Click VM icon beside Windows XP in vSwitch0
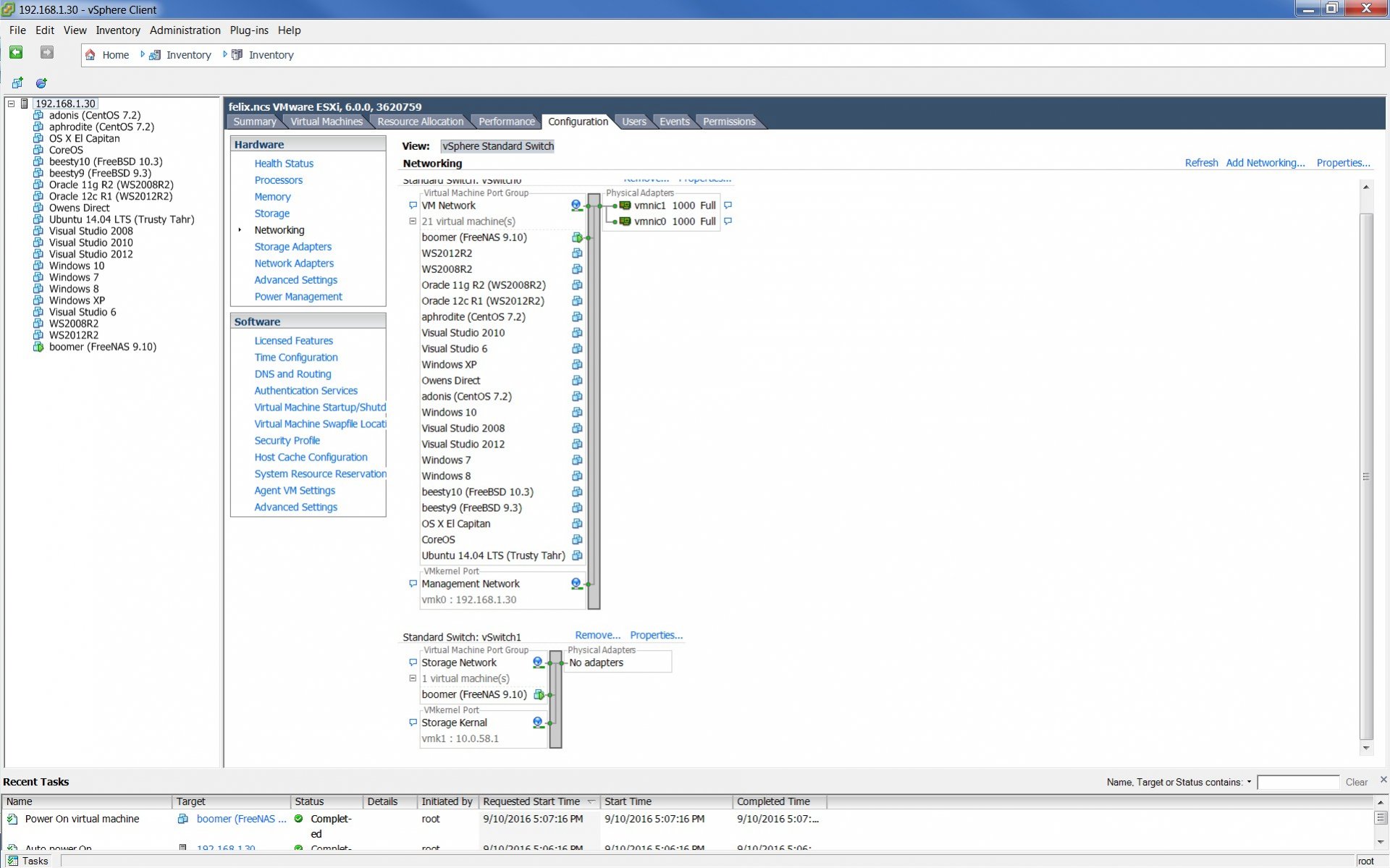The height and width of the screenshot is (868, 1390). 577,365
